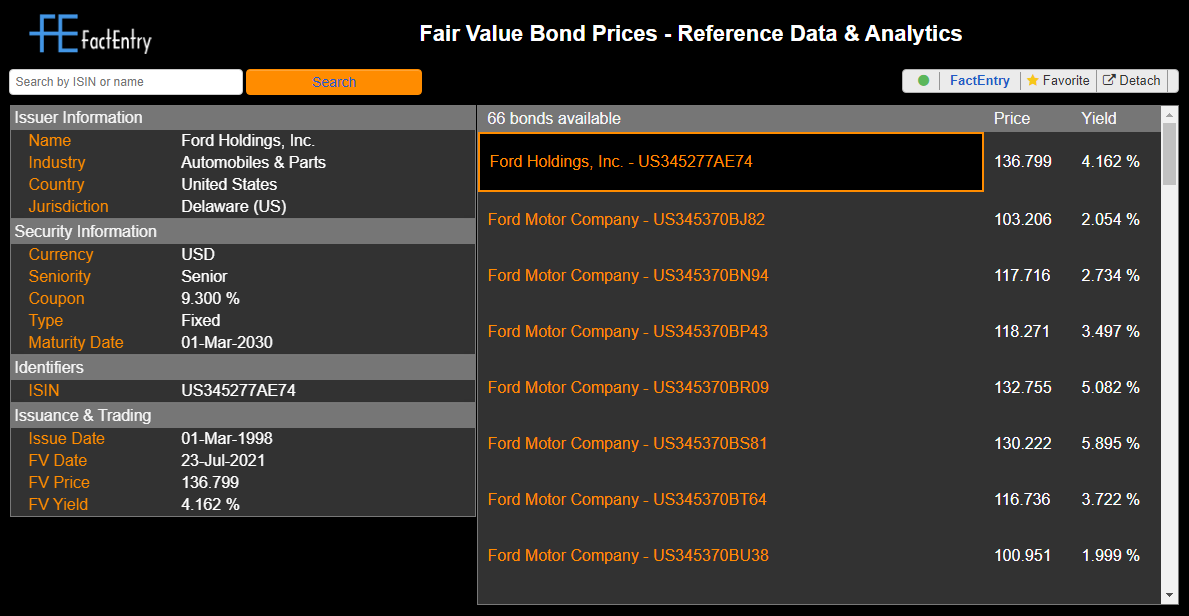Click the Issuance & Trading section header
The width and height of the screenshot is (1189, 616).
coord(243,415)
